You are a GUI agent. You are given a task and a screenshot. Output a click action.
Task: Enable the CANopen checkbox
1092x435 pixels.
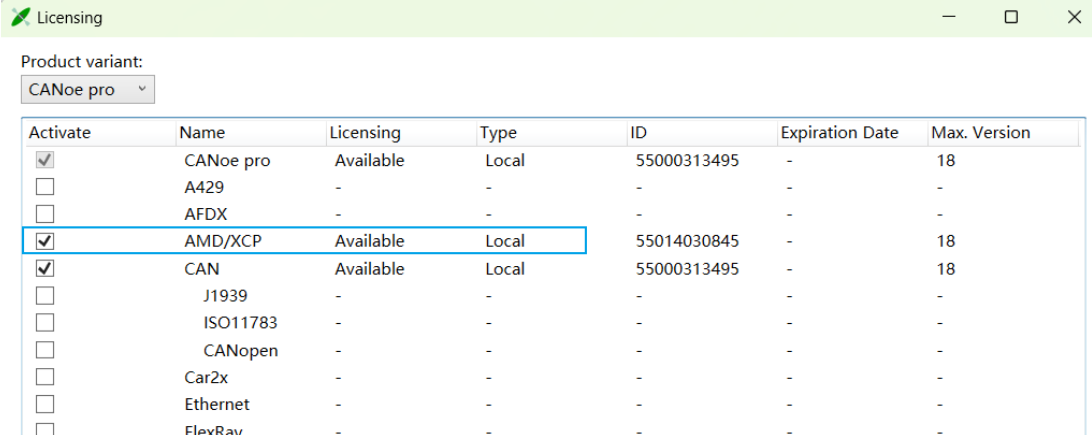click(x=45, y=350)
